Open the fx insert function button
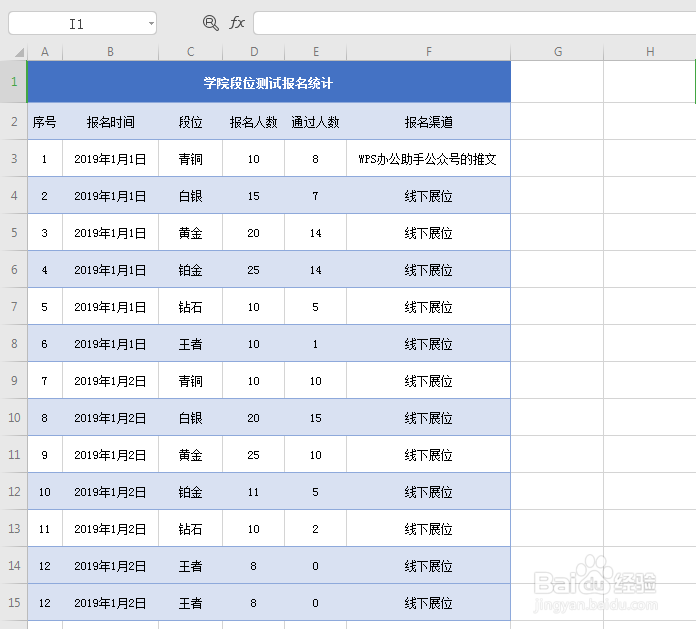Screen dimensions: 696x629 point(237,23)
